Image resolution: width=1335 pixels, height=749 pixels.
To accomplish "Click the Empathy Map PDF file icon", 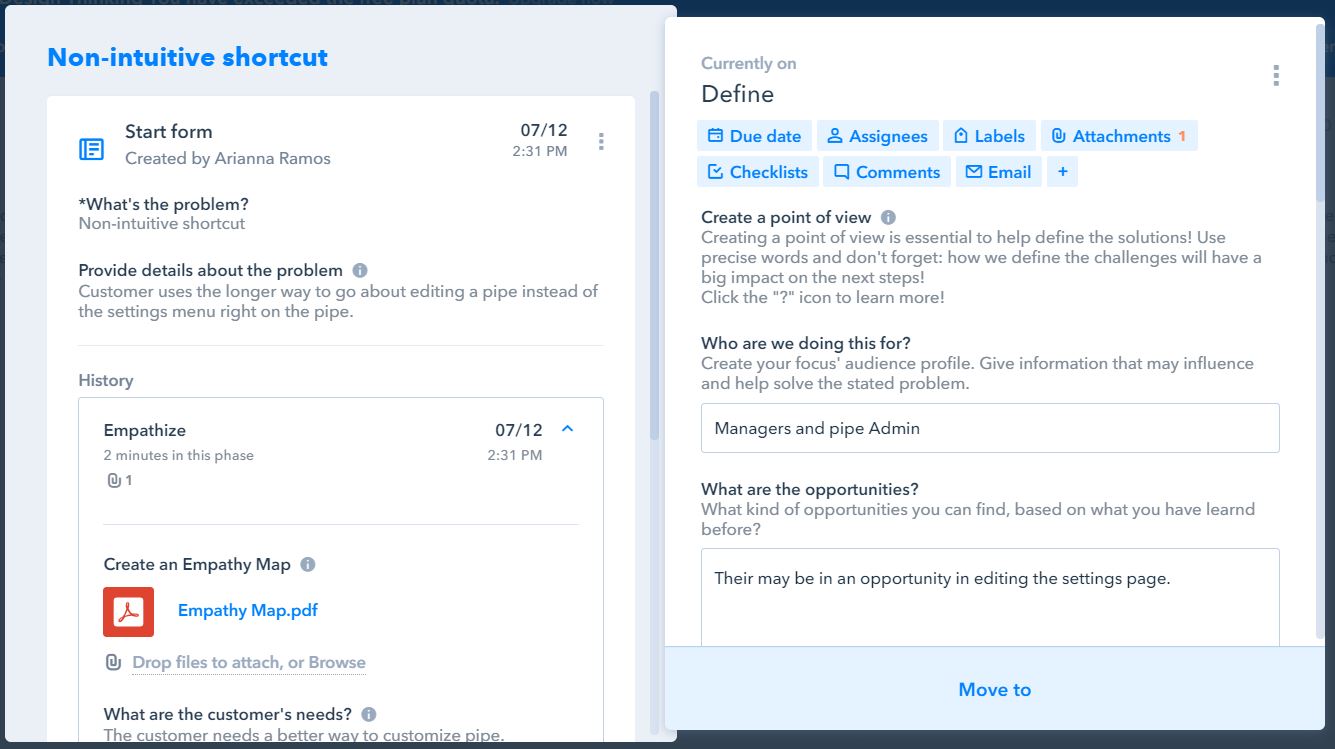I will (x=128, y=611).
